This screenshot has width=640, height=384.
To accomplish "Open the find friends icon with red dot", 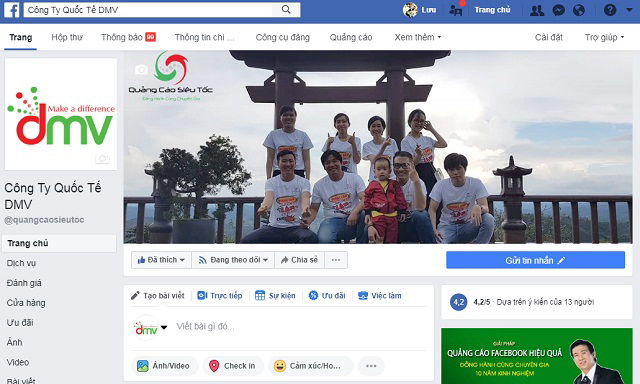I will 456,10.
